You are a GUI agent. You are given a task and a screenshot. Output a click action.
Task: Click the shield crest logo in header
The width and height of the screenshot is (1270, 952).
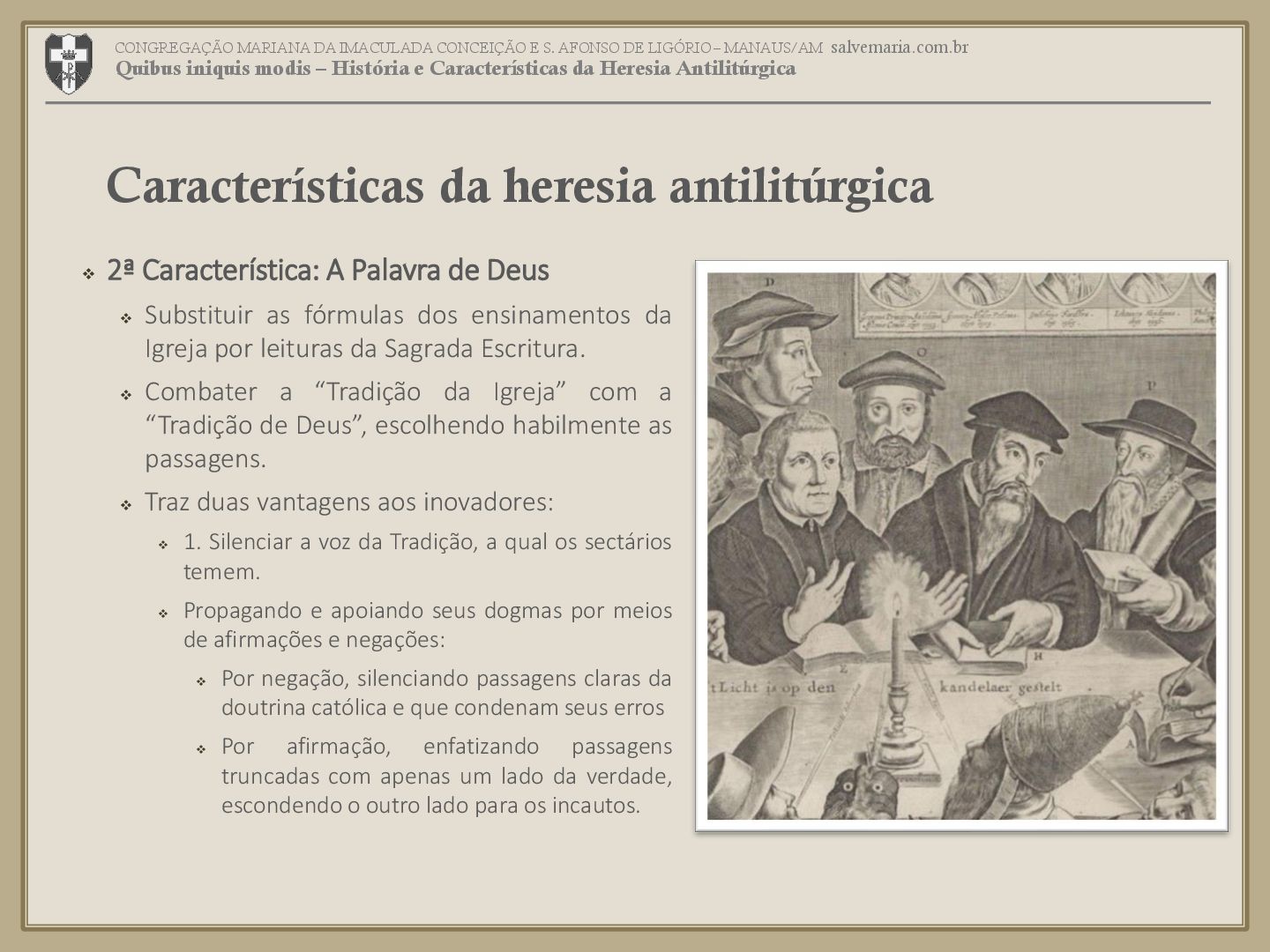click(68, 63)
